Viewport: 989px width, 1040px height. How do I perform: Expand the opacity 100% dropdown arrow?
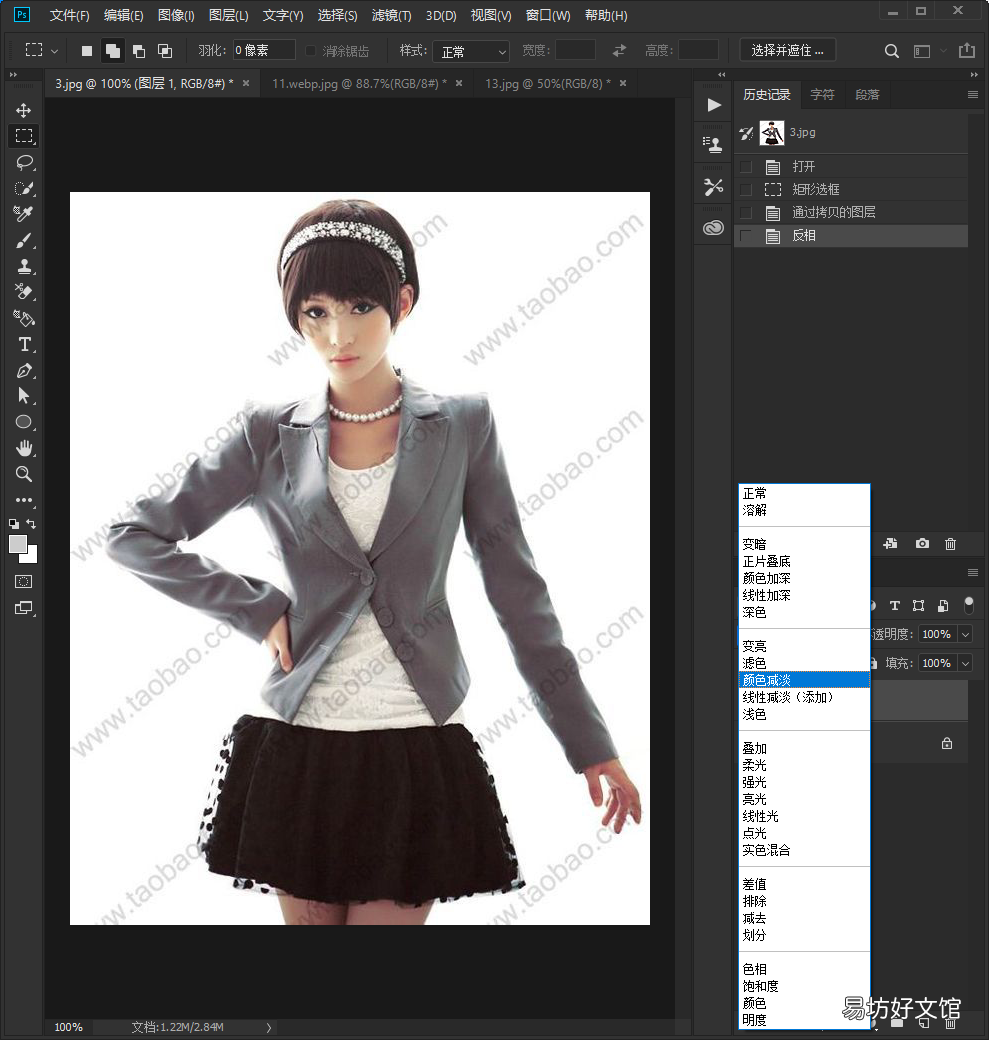click(x=966, y=635)
